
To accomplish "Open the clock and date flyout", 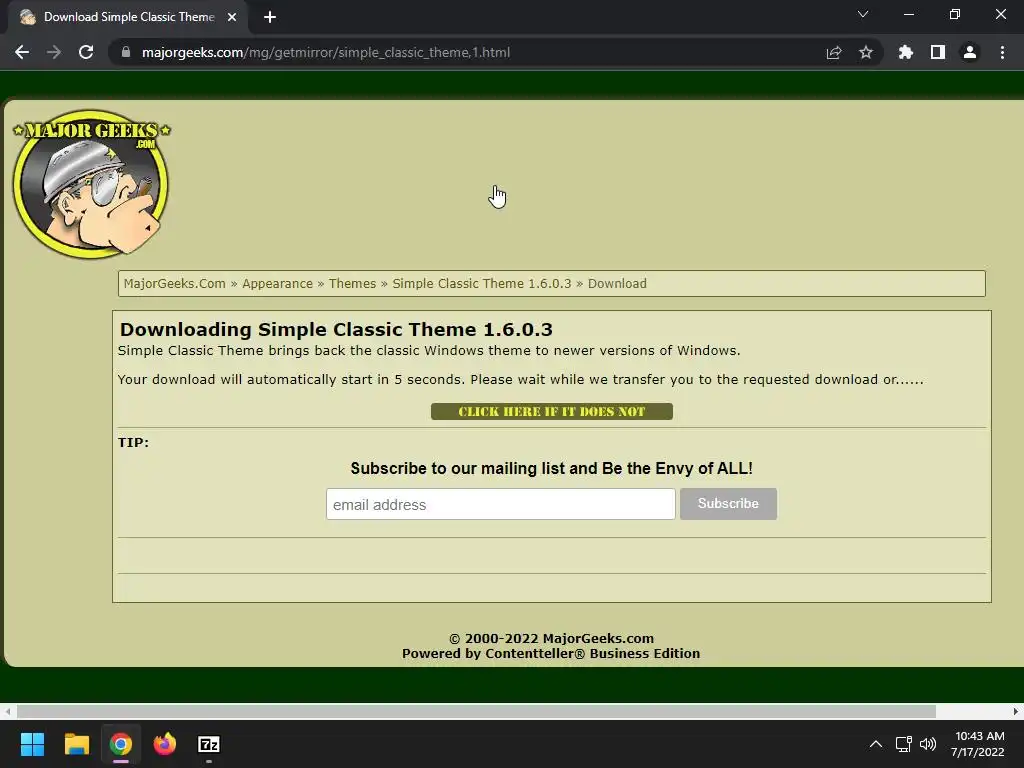I will tap(979, 744).
